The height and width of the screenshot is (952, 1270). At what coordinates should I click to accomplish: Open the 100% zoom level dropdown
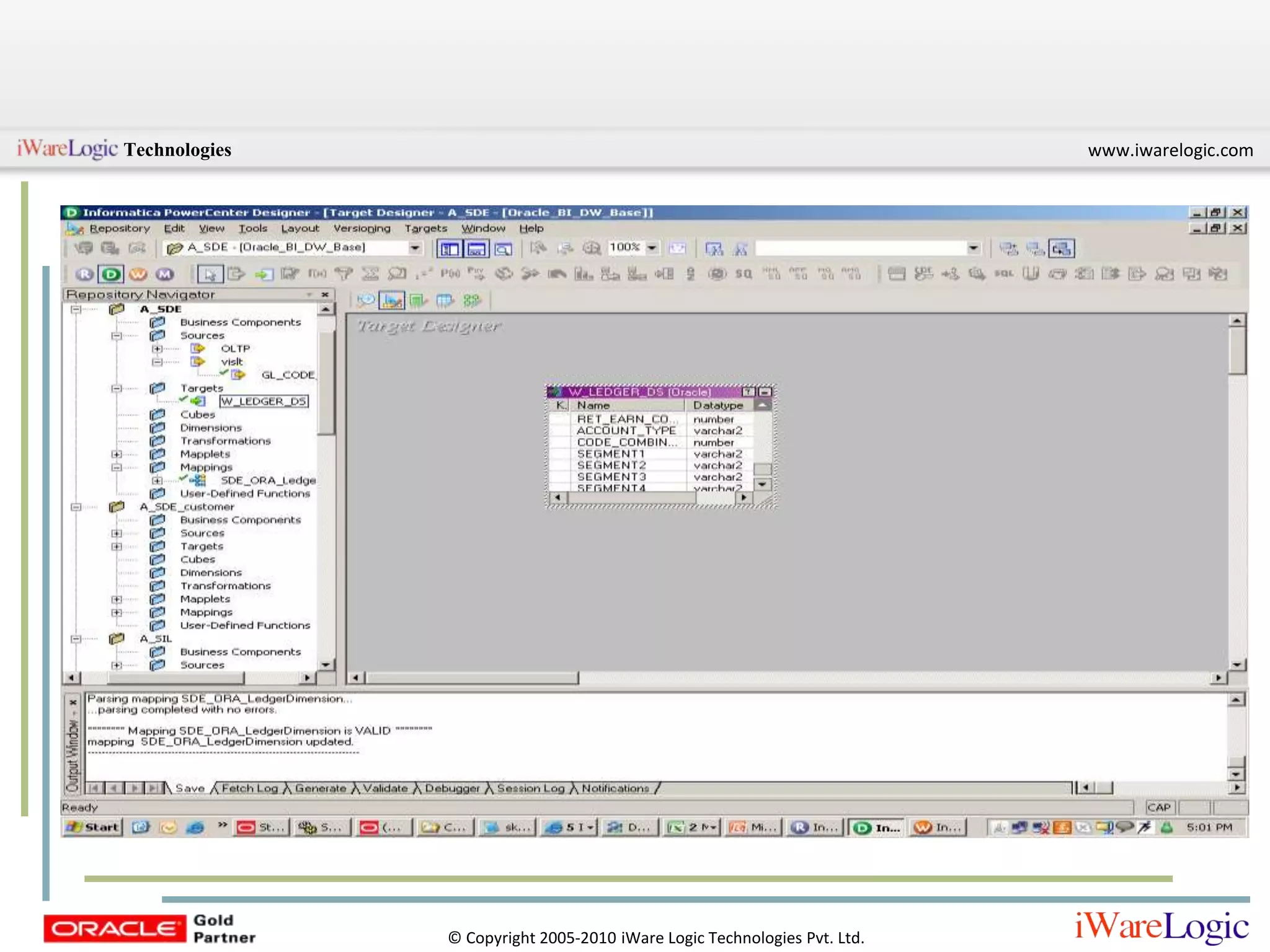tap(652, 248)
